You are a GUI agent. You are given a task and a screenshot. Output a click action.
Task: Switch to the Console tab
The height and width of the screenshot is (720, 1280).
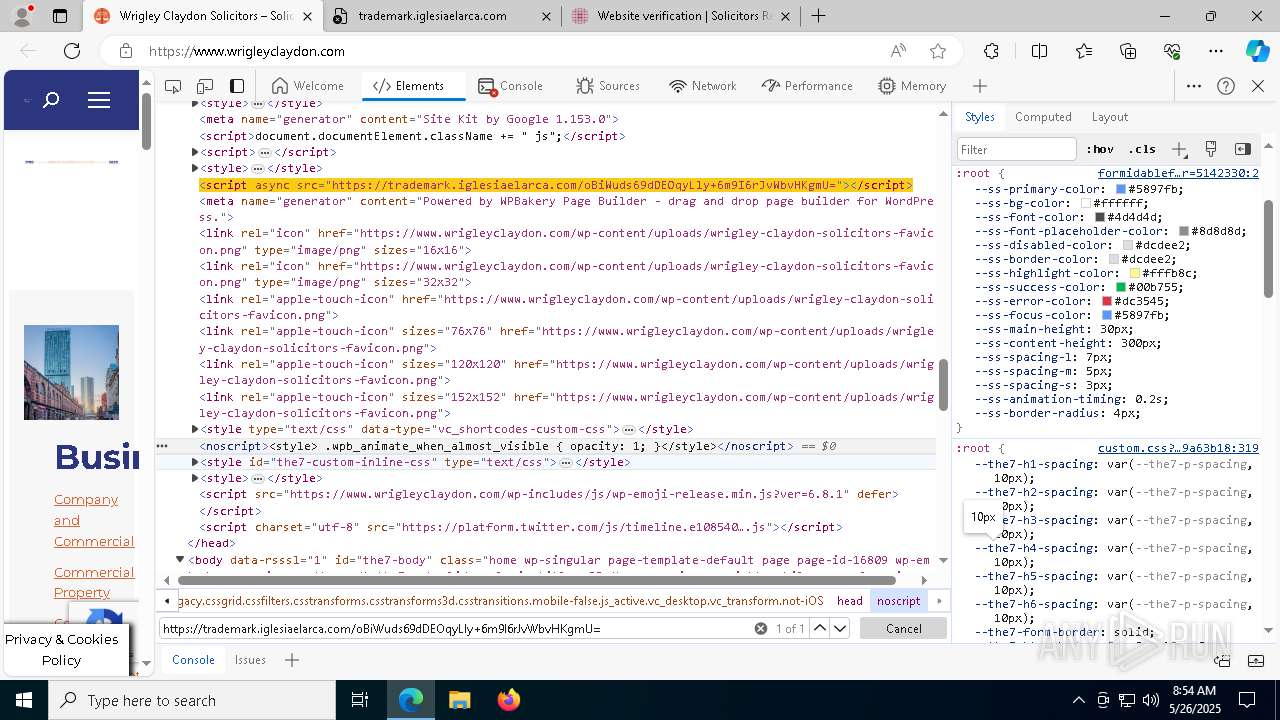coord(511,86)
